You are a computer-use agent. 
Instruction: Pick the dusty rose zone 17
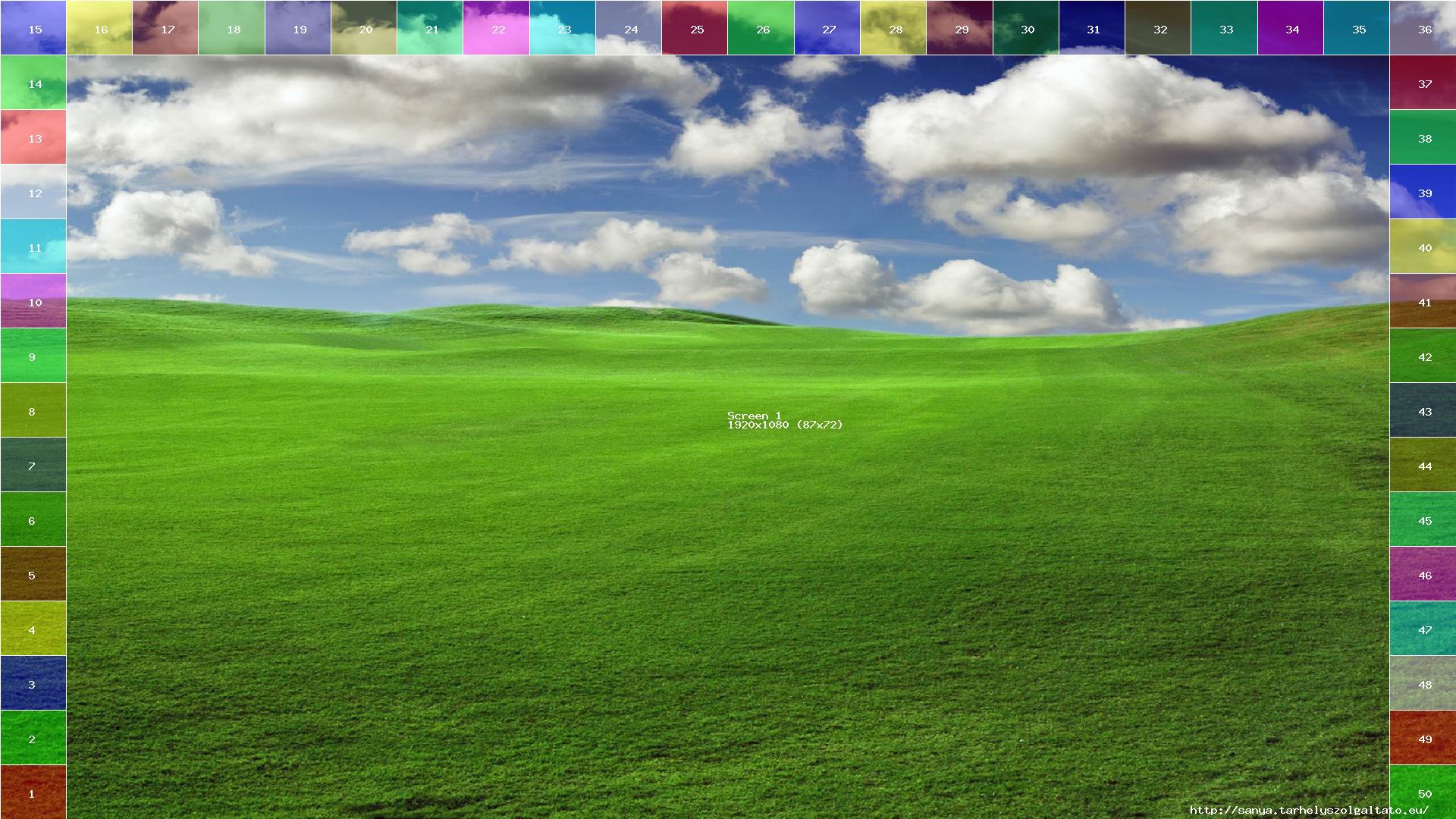pos(165,27)
